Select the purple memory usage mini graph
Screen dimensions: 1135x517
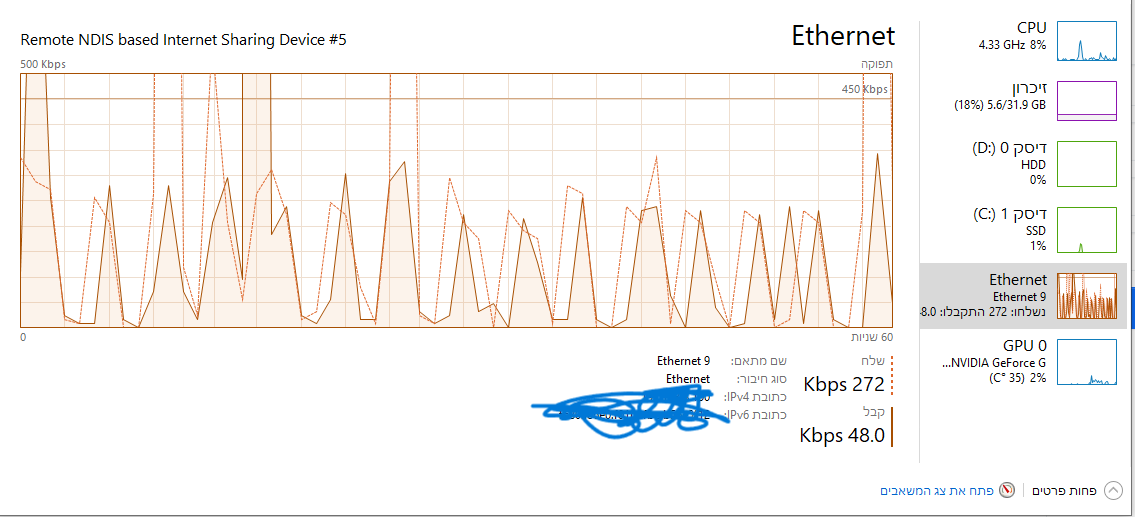click(x=1086, y=101)
